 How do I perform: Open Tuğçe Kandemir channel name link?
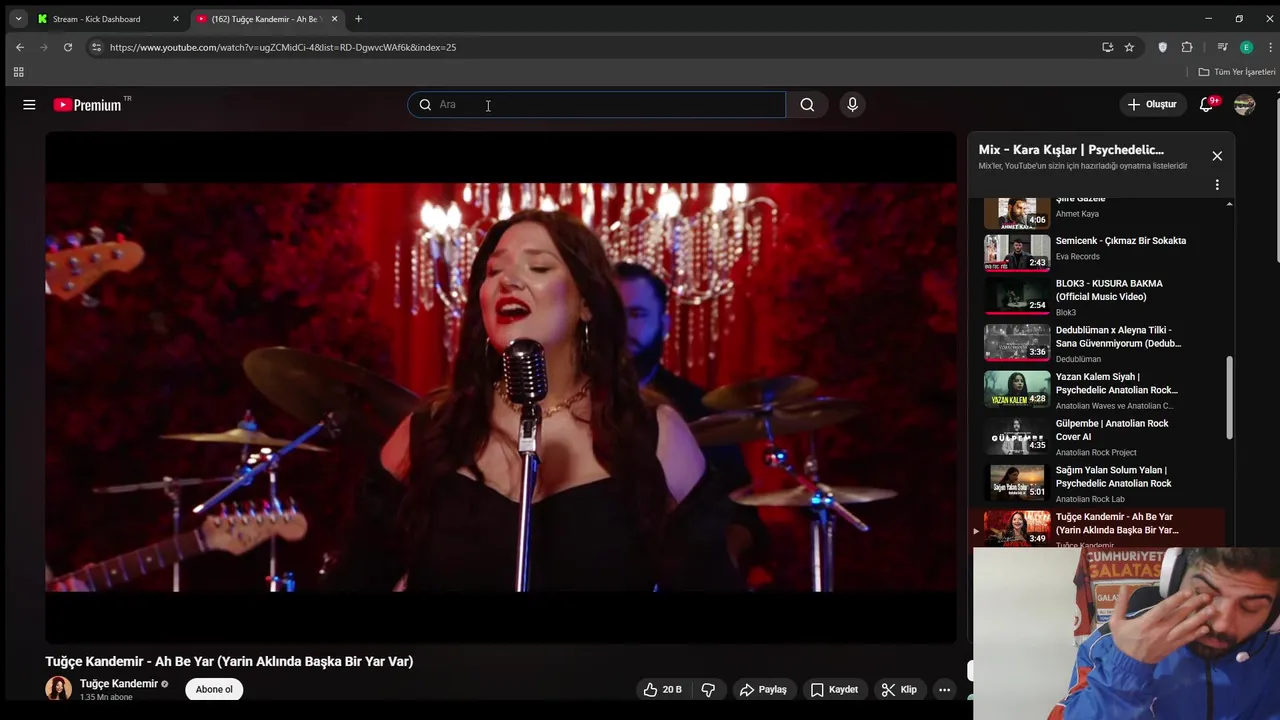pos(119,684)
